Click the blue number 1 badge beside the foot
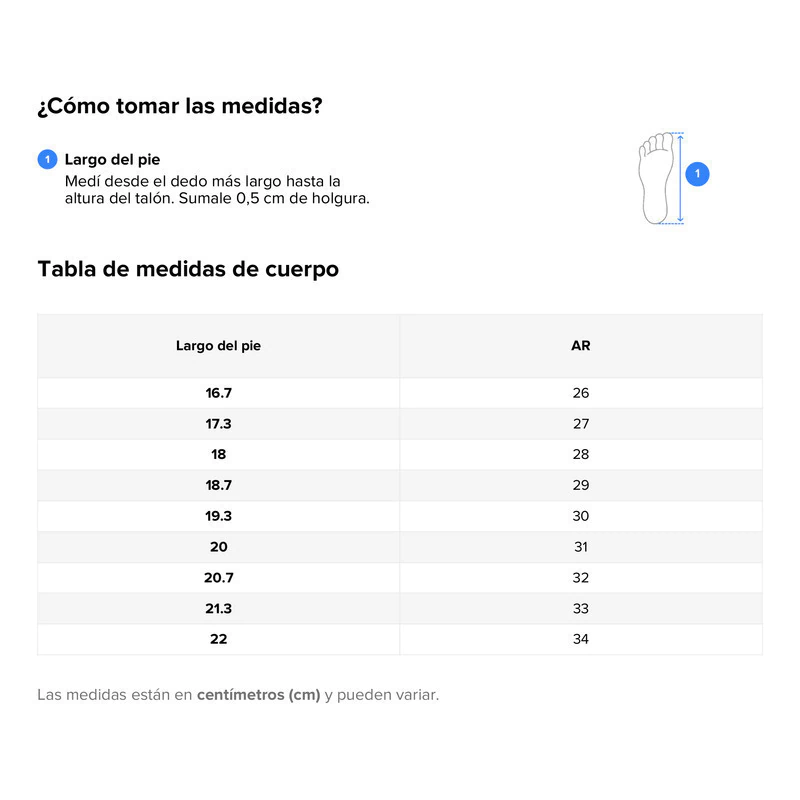Viewport: 800px width, 800px height. point(698,175)
